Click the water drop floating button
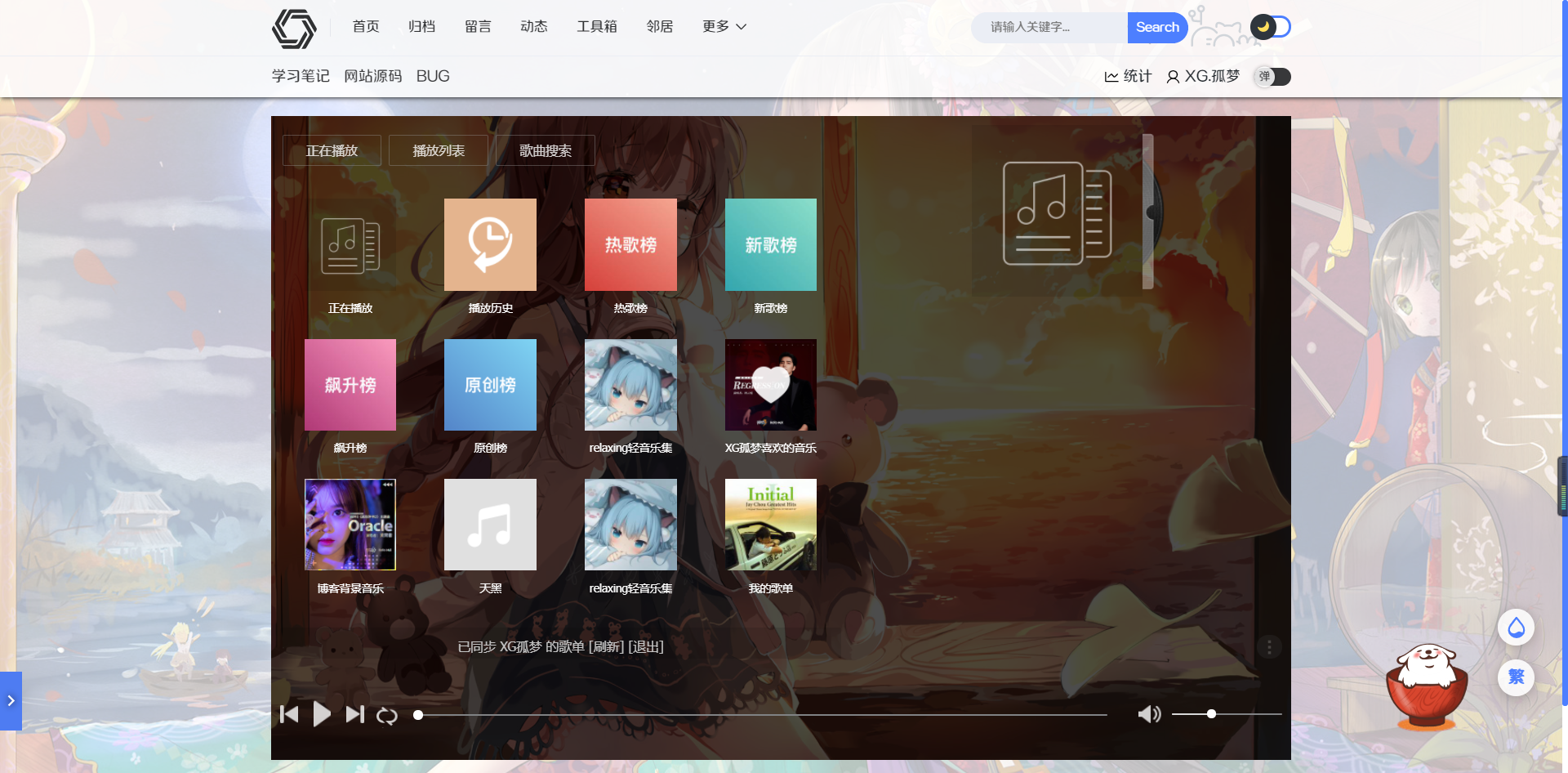 (x=1517, y=628)
